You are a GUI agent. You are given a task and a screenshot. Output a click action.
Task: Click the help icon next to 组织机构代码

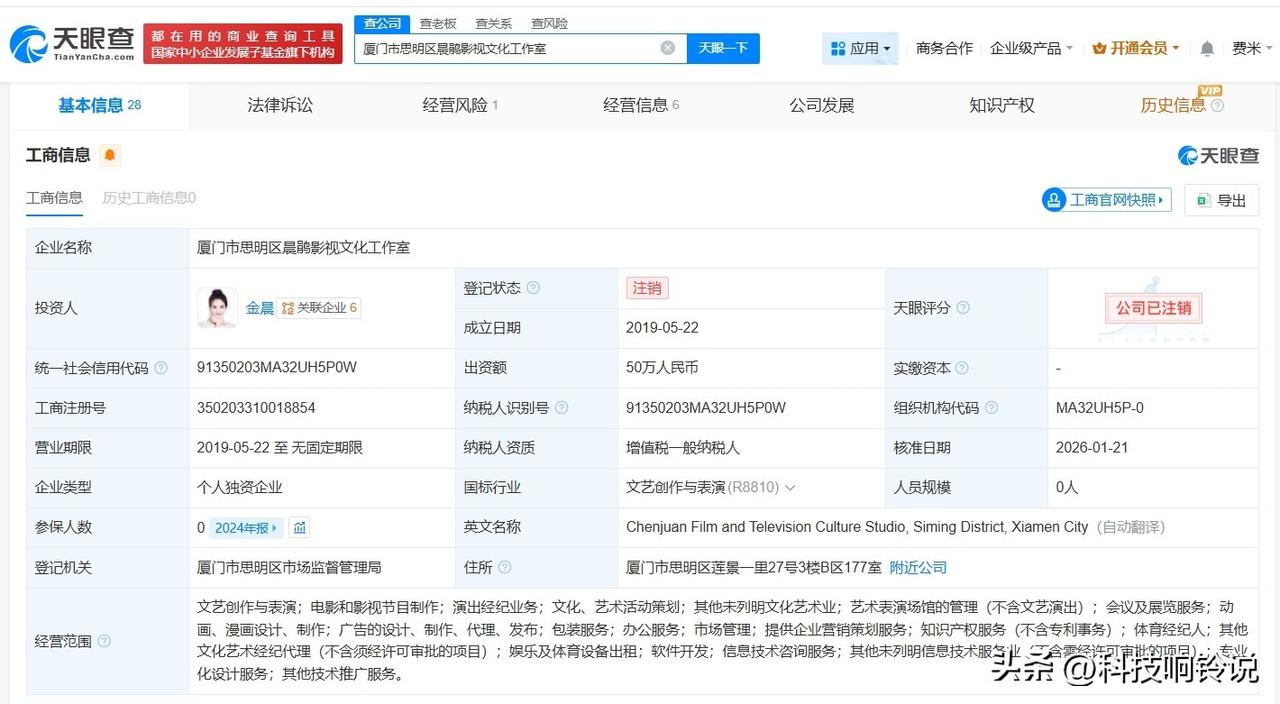(991, 408)
